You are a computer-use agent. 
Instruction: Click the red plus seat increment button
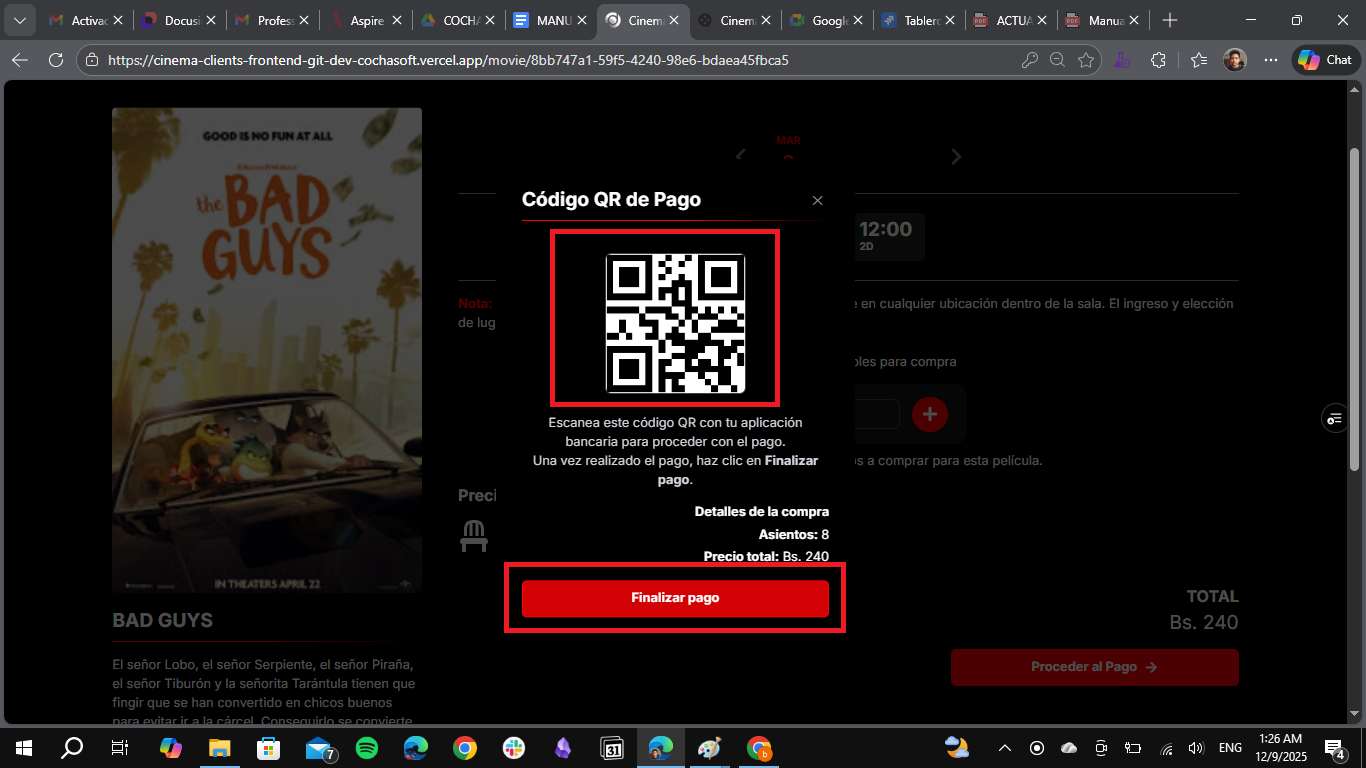pos(929,414)
